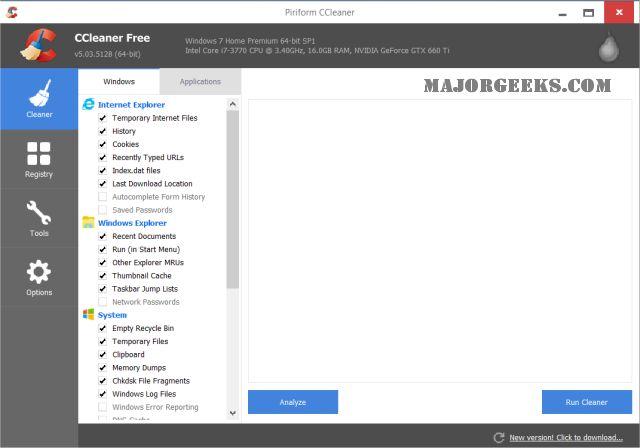This screenshot has width=640, height=448.
Task: Click the title bar CCleaner app icon
Action: coord(12,12)
